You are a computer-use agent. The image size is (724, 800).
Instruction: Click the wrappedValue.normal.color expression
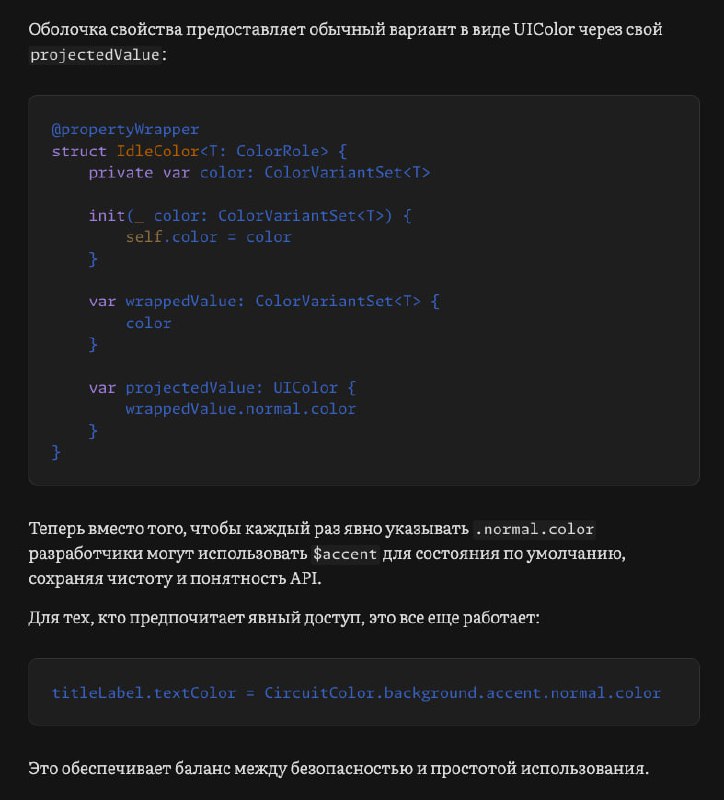point(241,409)
